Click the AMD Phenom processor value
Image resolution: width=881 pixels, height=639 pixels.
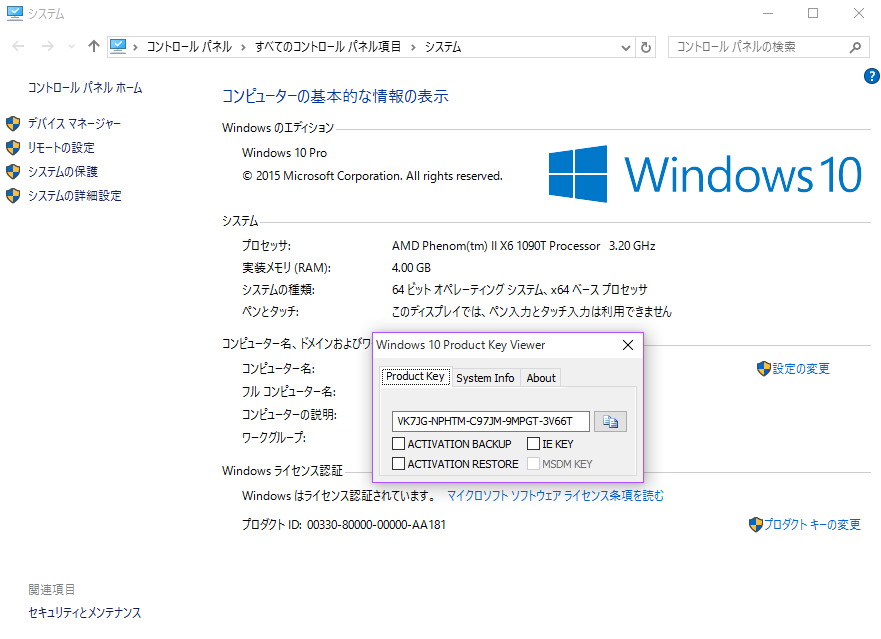tap(524, 246)
